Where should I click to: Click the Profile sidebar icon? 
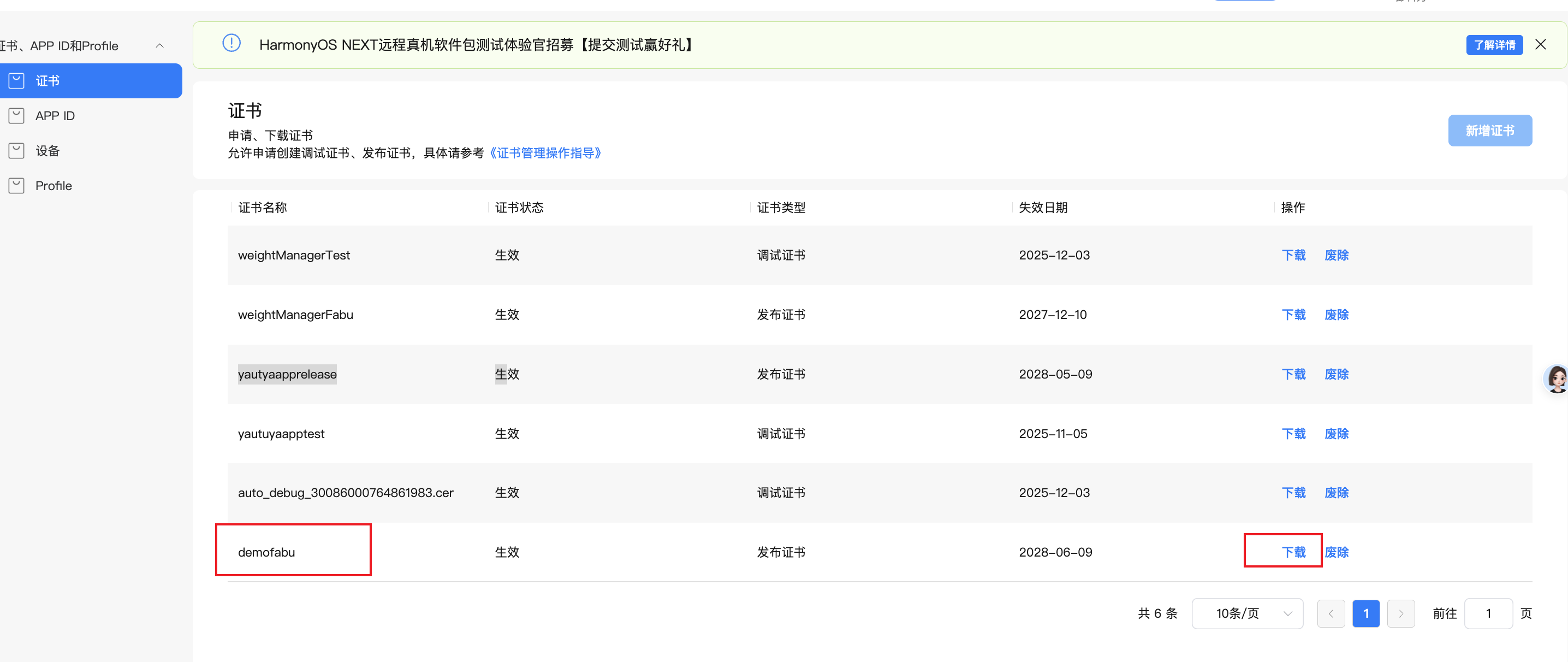click(x=16, y=186)
